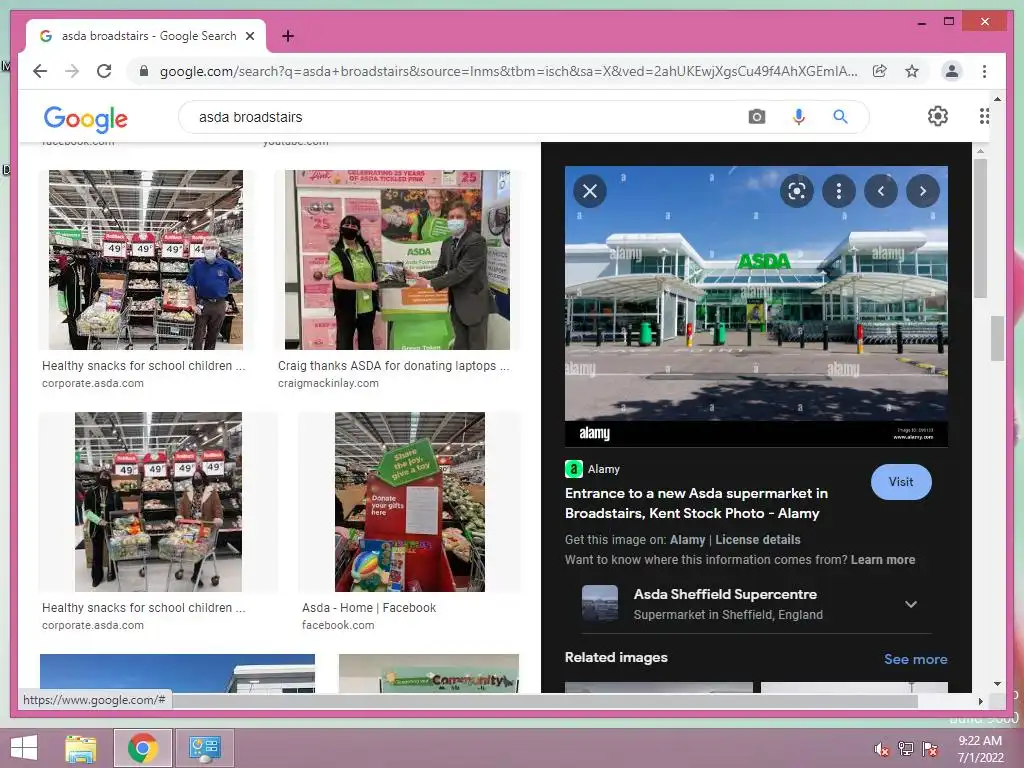
Task: Click the address bar URL
Action: pos(509,71)
